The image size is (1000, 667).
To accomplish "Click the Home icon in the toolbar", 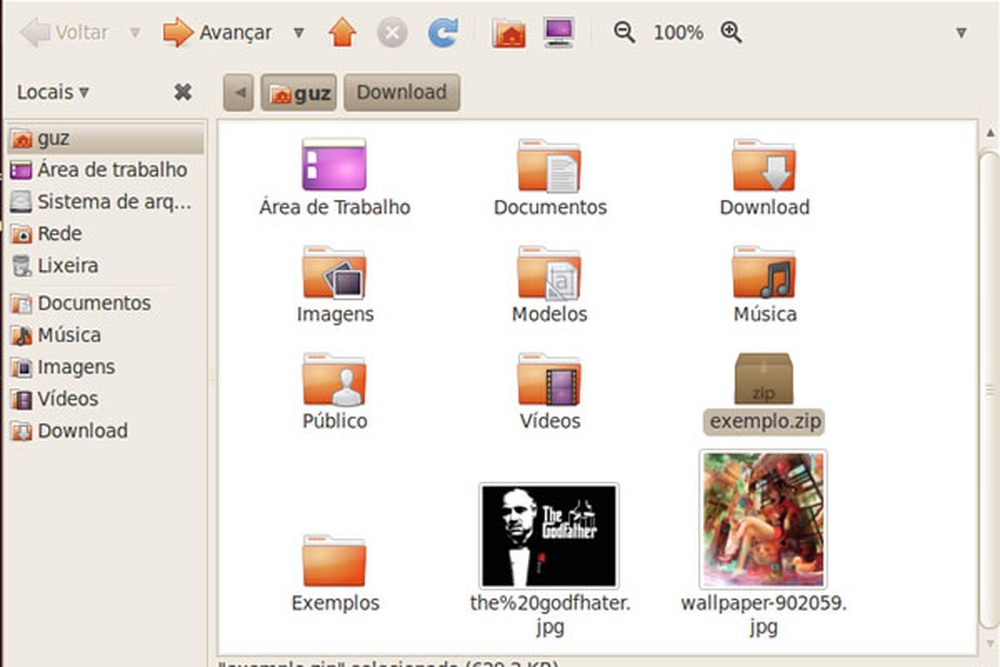I will point(509,31).
